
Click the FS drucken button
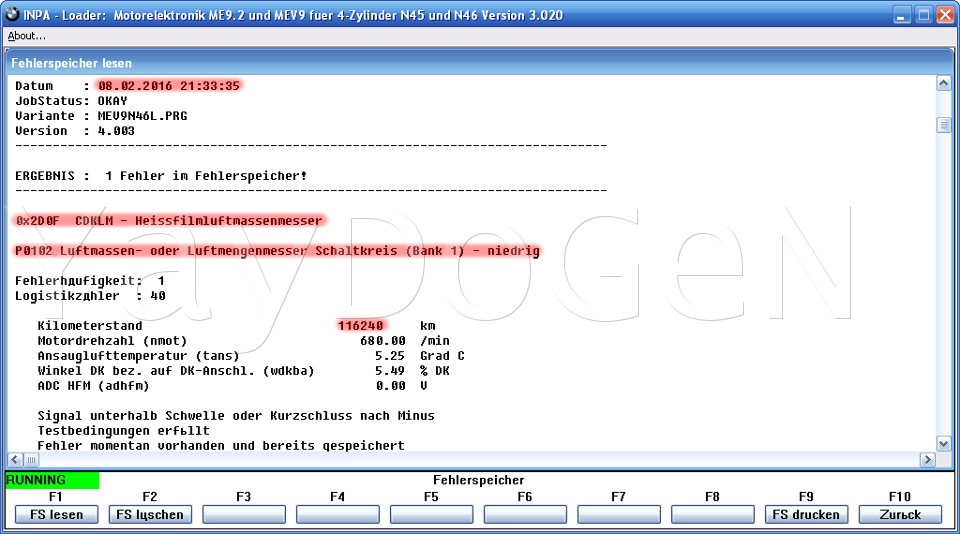(806, 515)
